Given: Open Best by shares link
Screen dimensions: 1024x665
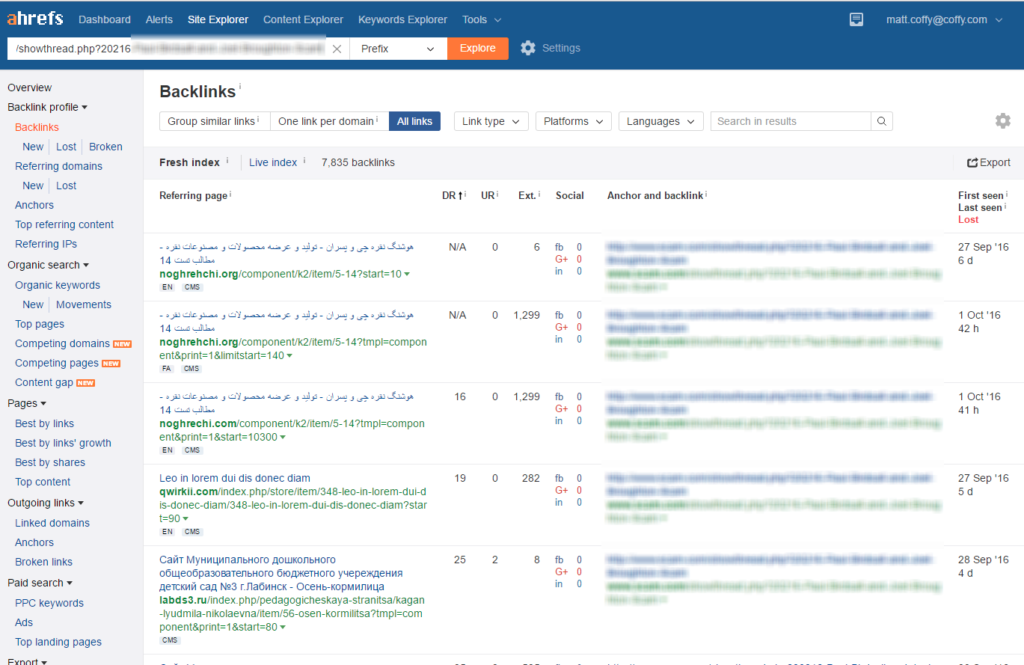Looking at the screenshot, I should point(50,462).
